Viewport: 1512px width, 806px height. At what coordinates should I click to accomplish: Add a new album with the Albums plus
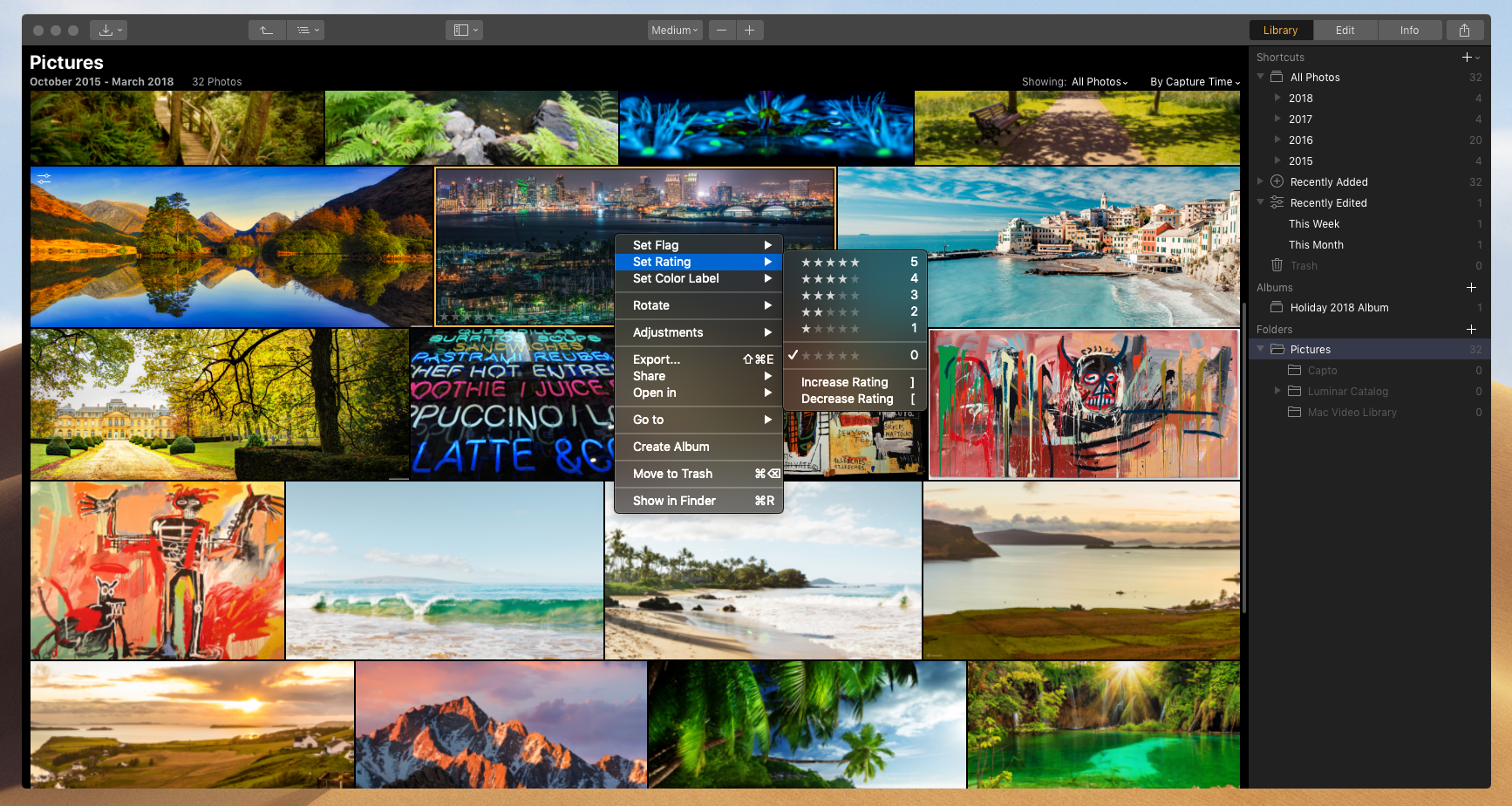coord(1471,287)
